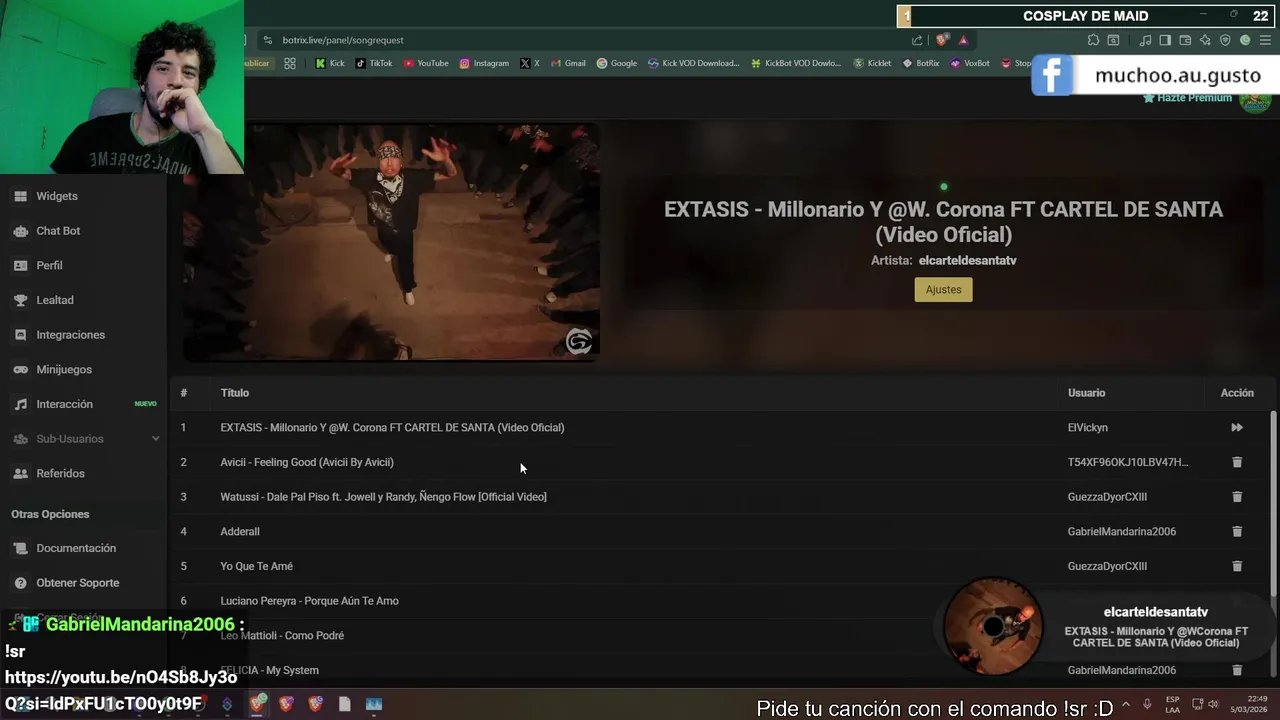This screenshot has width=1280, height=720.
Task: Open the Gmail bookmark
Action: tap(568, 63)
